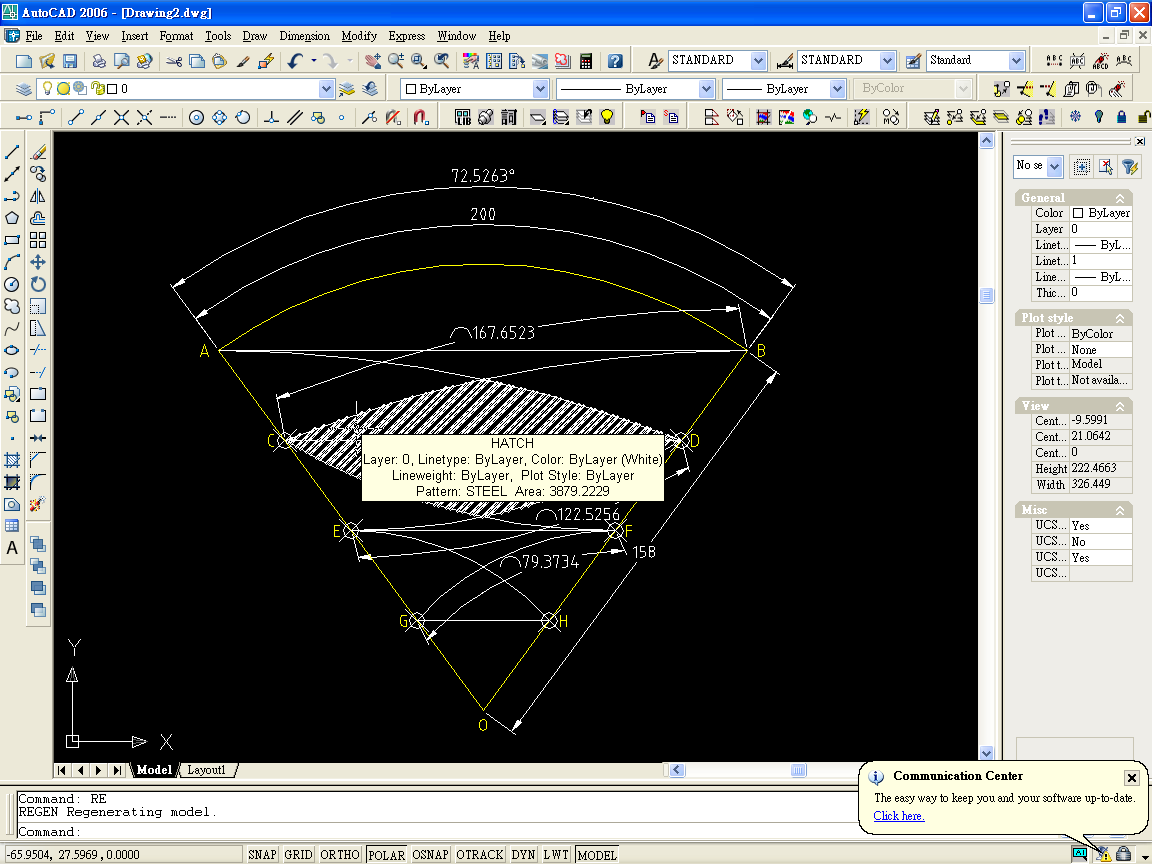Toggle MODEL space button
Viewport: 1152px width, 864px height.
[597, 854]
